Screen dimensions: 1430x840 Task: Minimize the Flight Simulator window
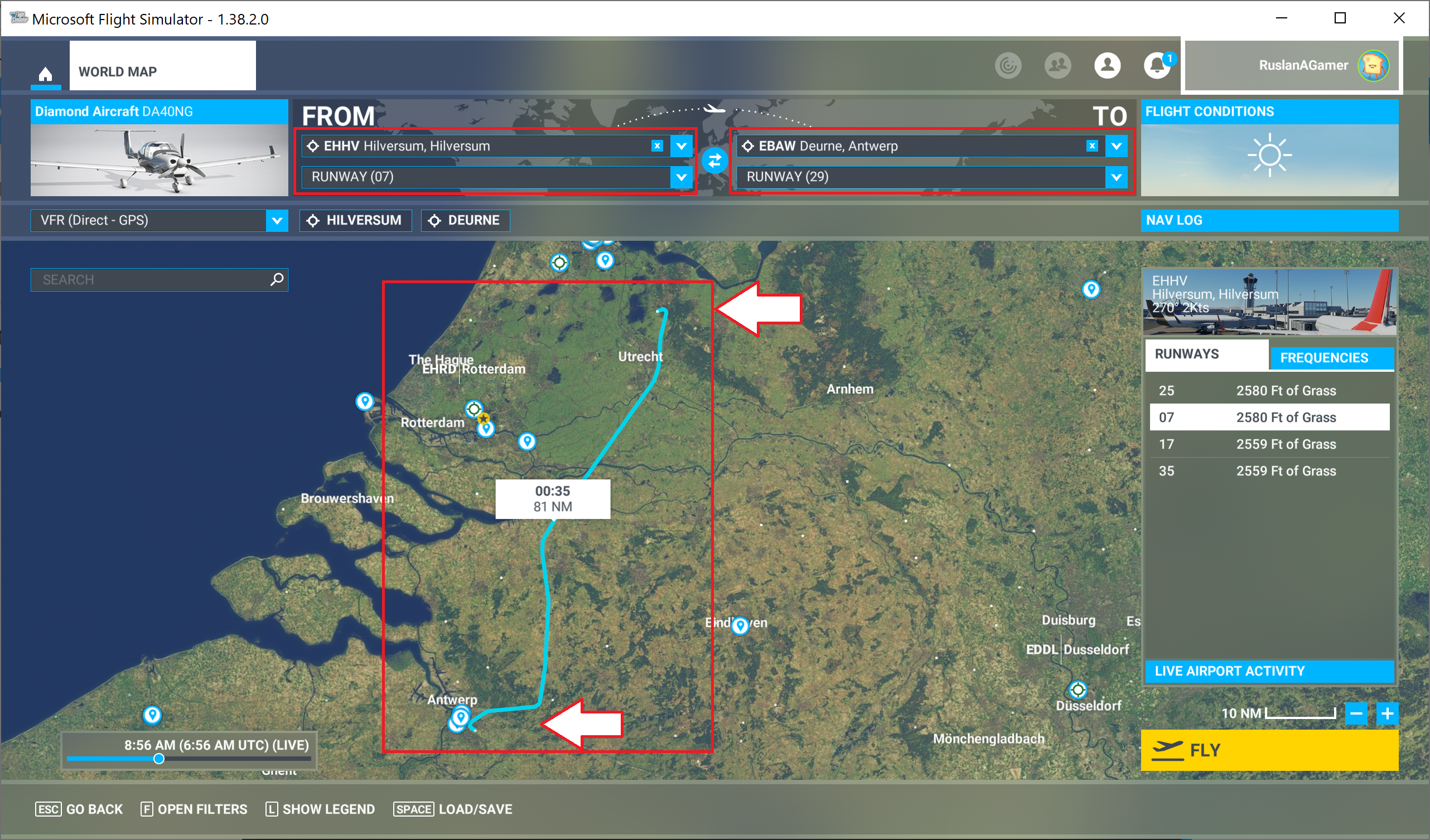click(1281, 18)
